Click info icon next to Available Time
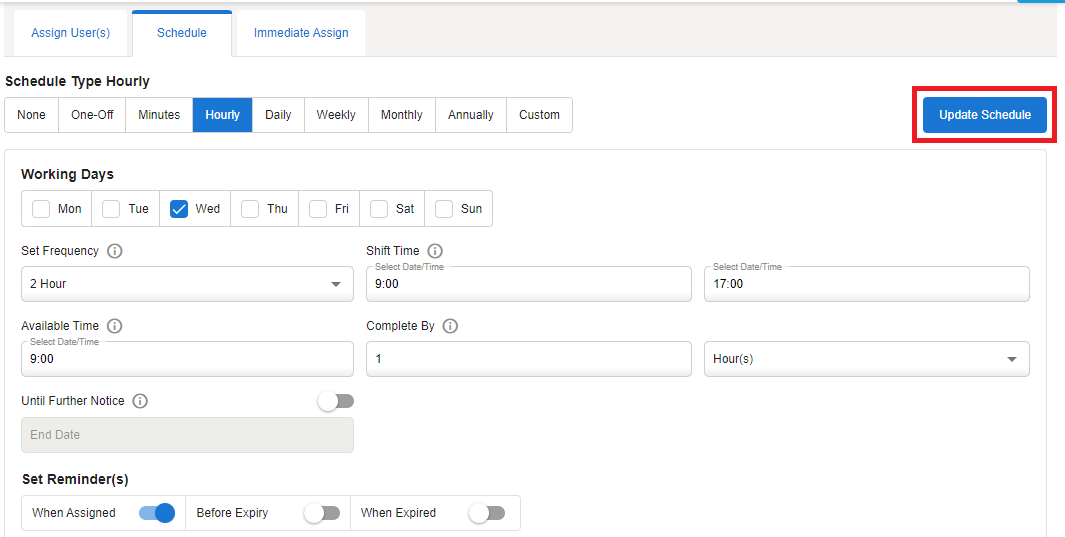Image resolution: width=1065 pixels, height=537 pixels. pyautogui.click(x=114, y=326)
